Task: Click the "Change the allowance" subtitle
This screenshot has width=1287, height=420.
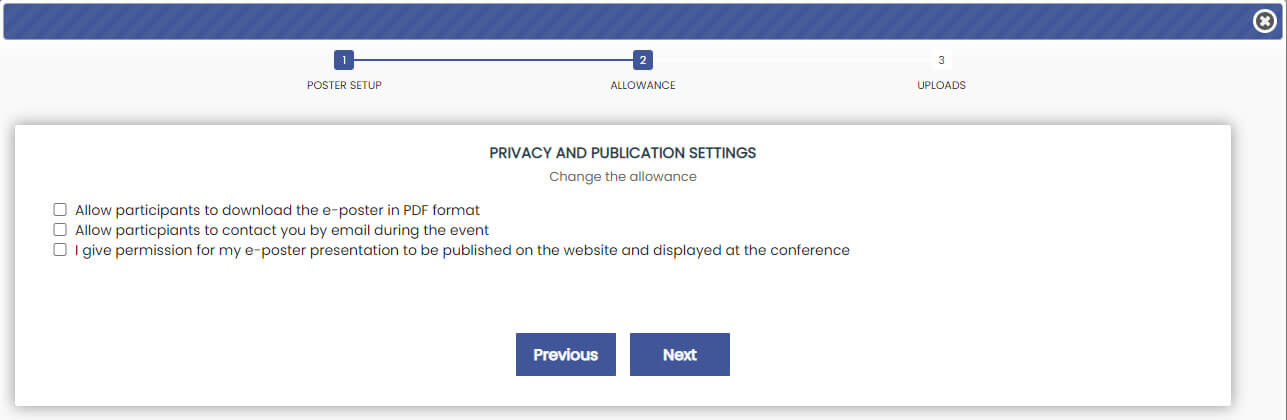Action: point(622,177)
